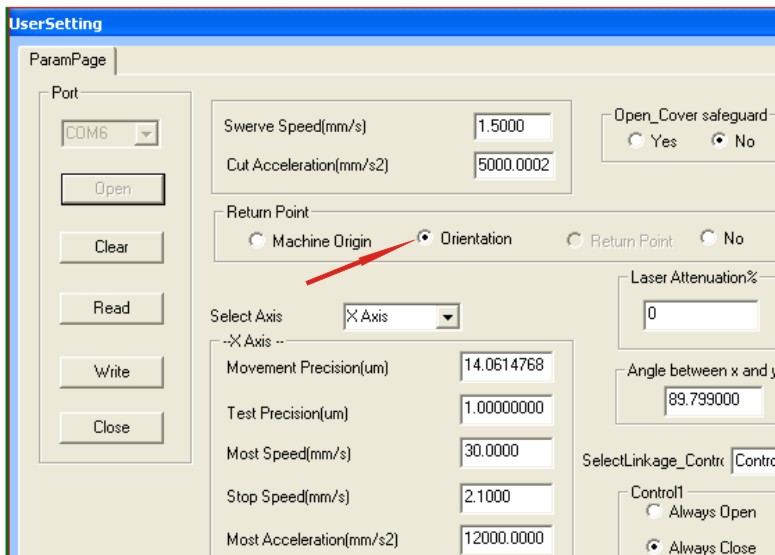Click the Most Speed value field
Image resolution: width=775 pixels, height=555 pixels.
[x=506, y=452]
